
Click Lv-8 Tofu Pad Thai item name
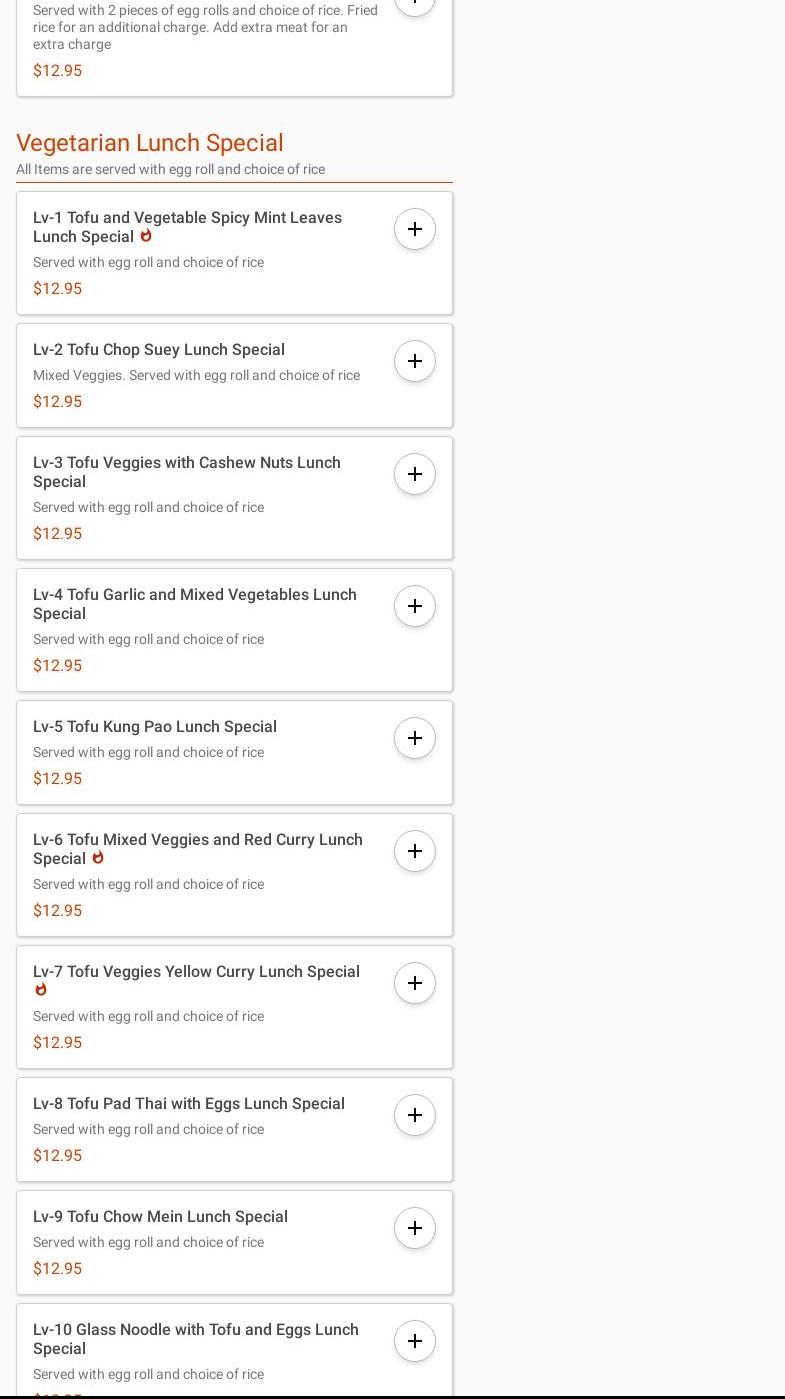pyautogui.click(x=189, y=1103)
